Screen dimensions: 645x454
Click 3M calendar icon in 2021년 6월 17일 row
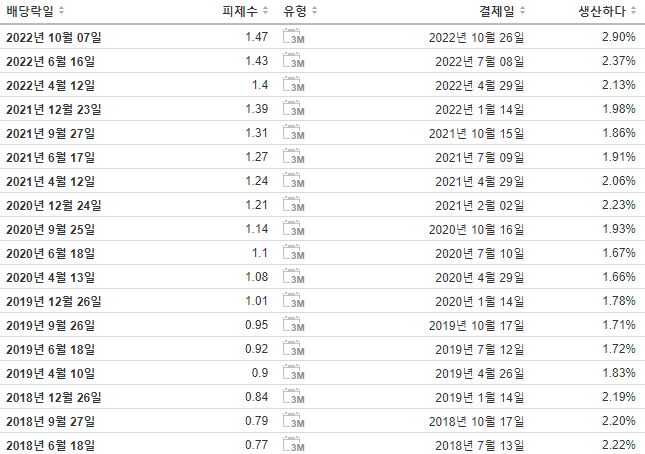click(294, 156)
